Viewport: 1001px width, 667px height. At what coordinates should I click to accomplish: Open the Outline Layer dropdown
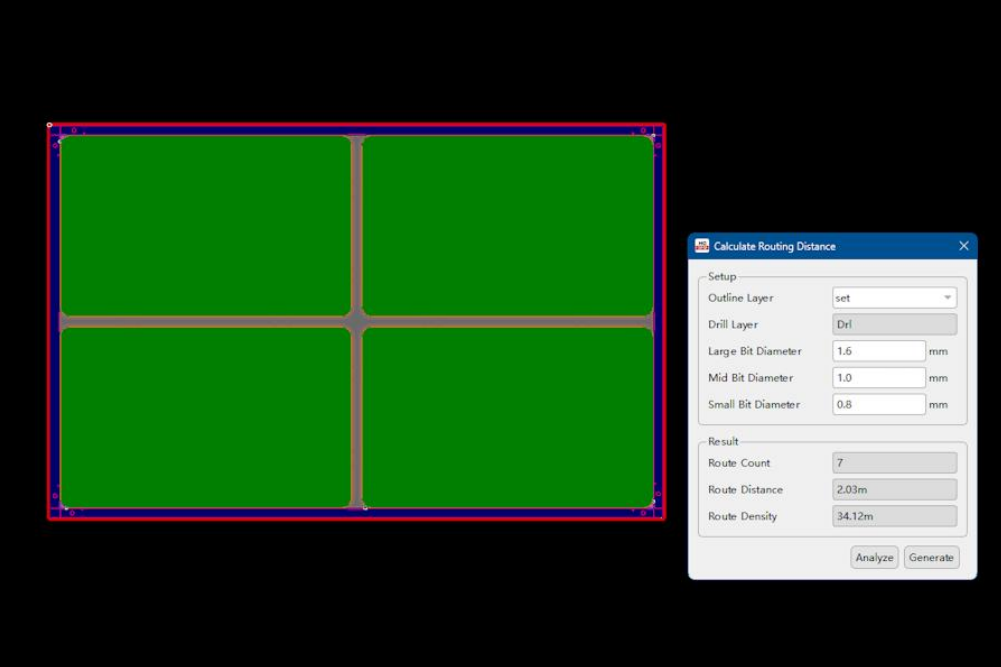(x=894, y=298)
